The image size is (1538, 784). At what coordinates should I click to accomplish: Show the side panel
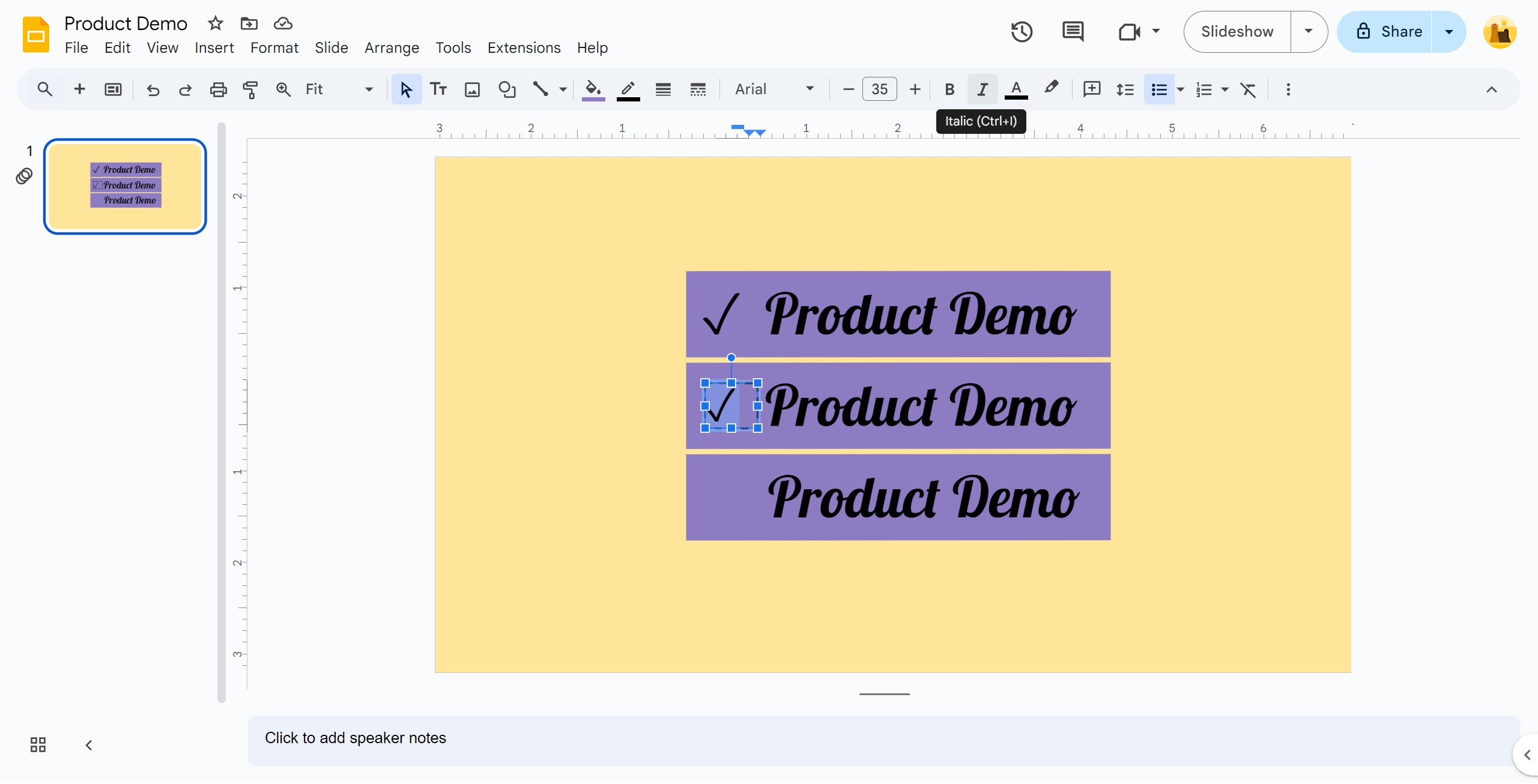coord(1526,755)
